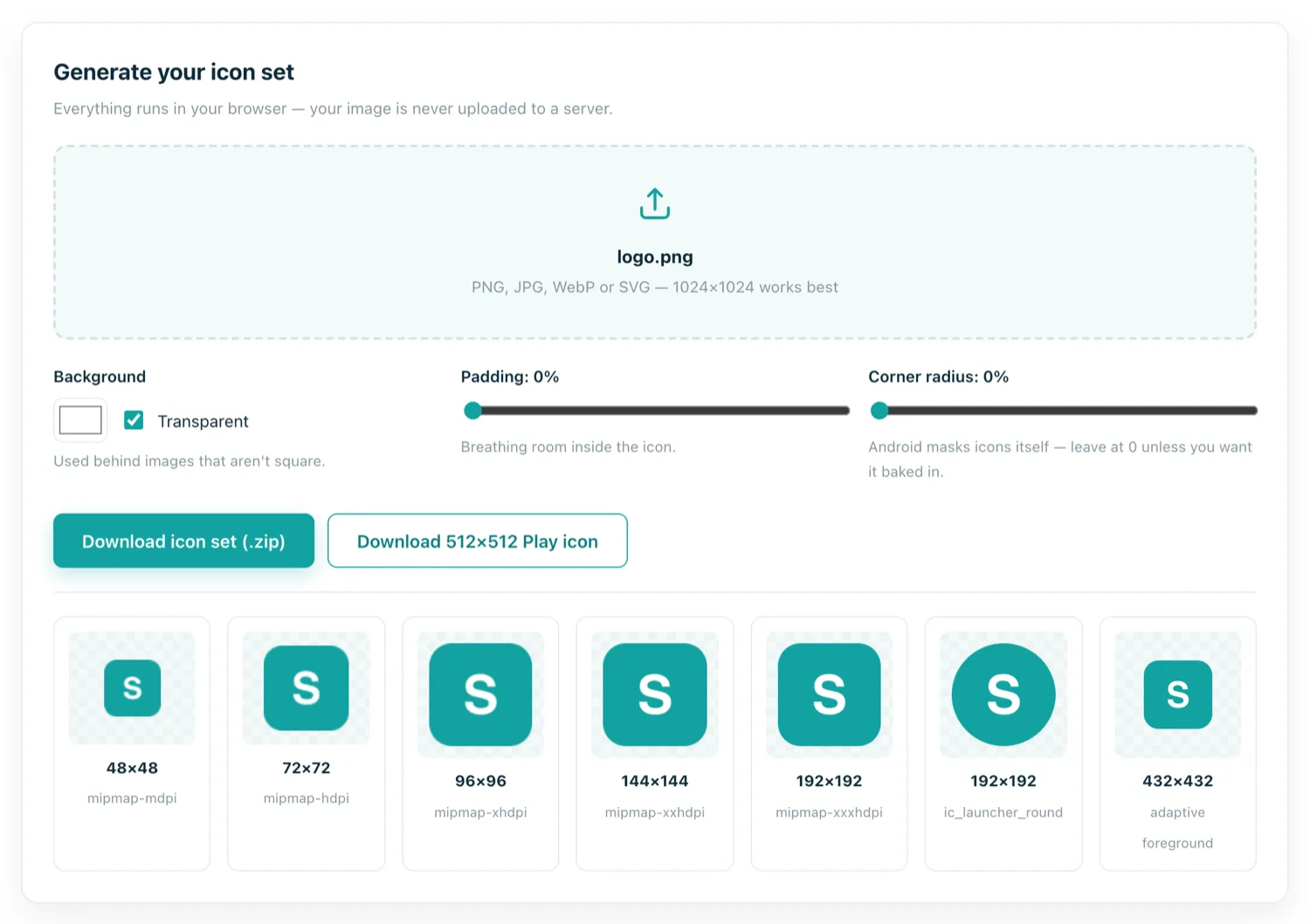This screenshot has width=1310, height=924.
Task: Download icon set (.zip)
Action: click(x=183, y=541)
